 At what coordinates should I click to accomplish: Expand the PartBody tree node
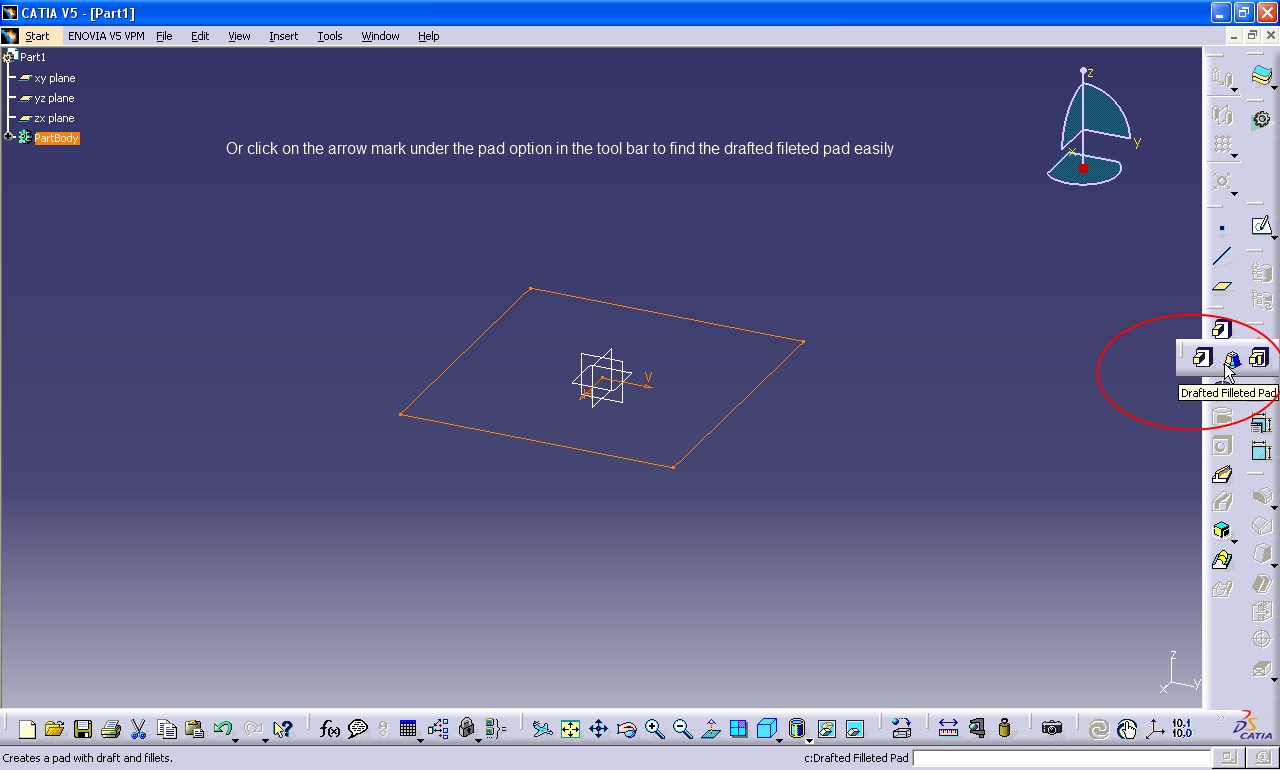pyautogui.click(x=9, y=137)
